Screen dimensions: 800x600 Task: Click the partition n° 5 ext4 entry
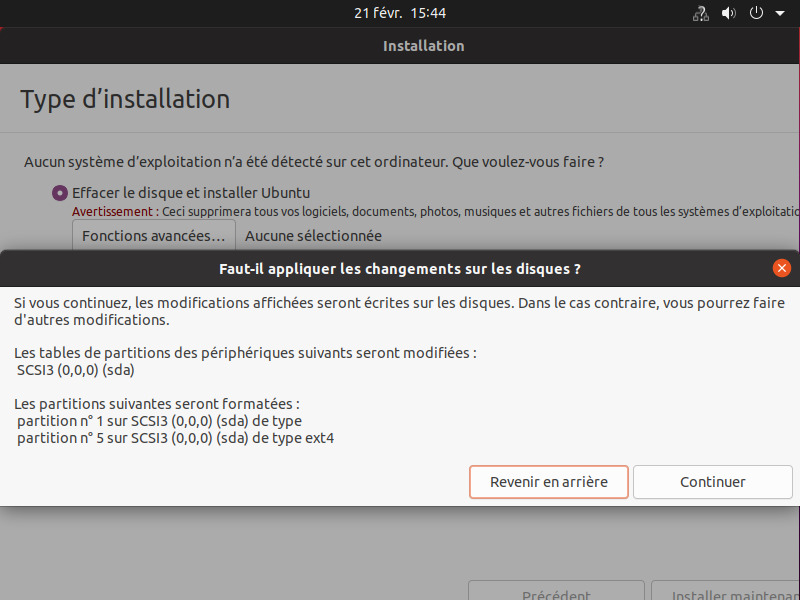[x=176, y=438]
